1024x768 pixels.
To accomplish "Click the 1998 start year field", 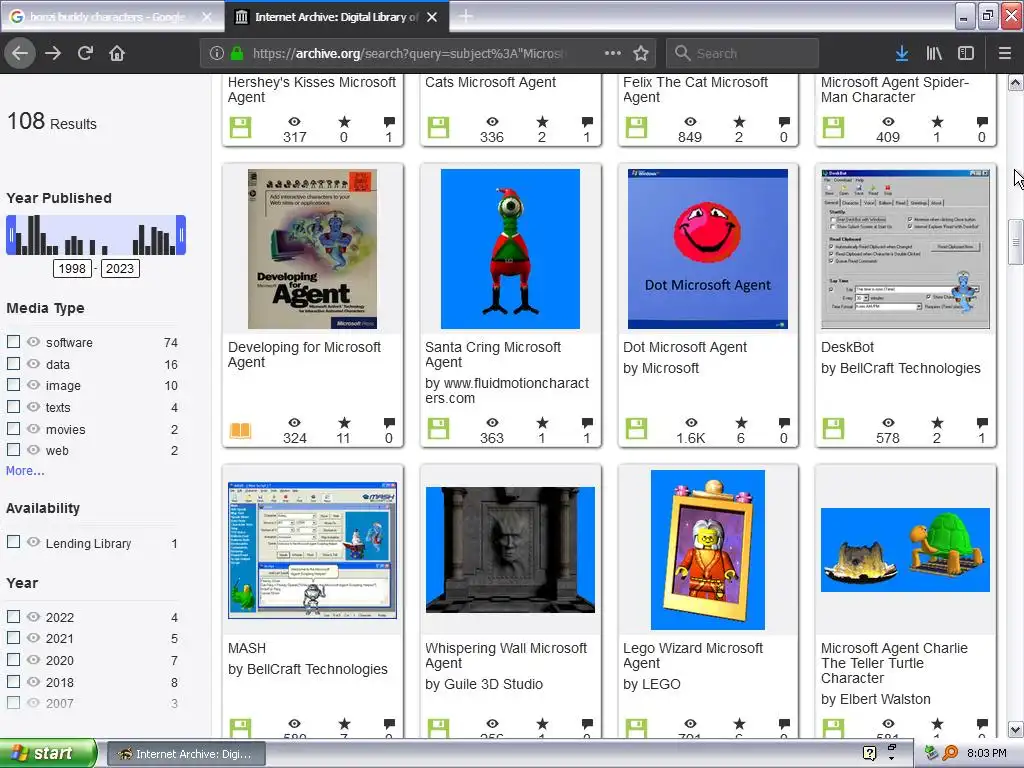I will (x=72, y=268).
